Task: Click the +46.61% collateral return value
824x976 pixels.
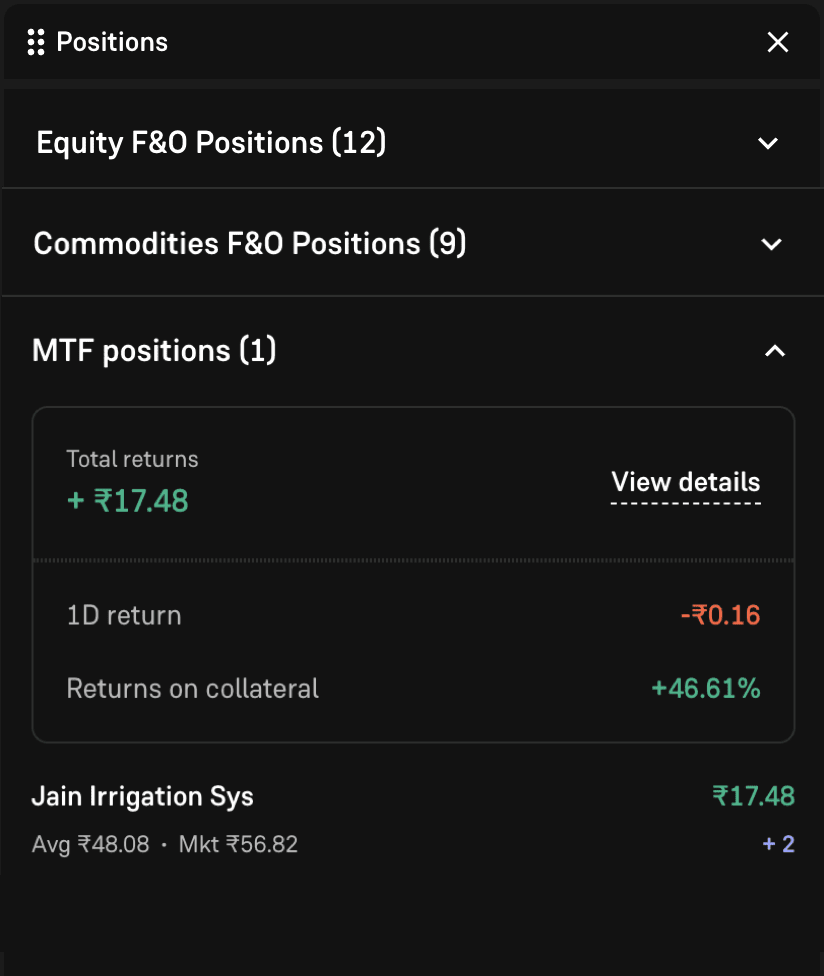Action: pos(706,689)
